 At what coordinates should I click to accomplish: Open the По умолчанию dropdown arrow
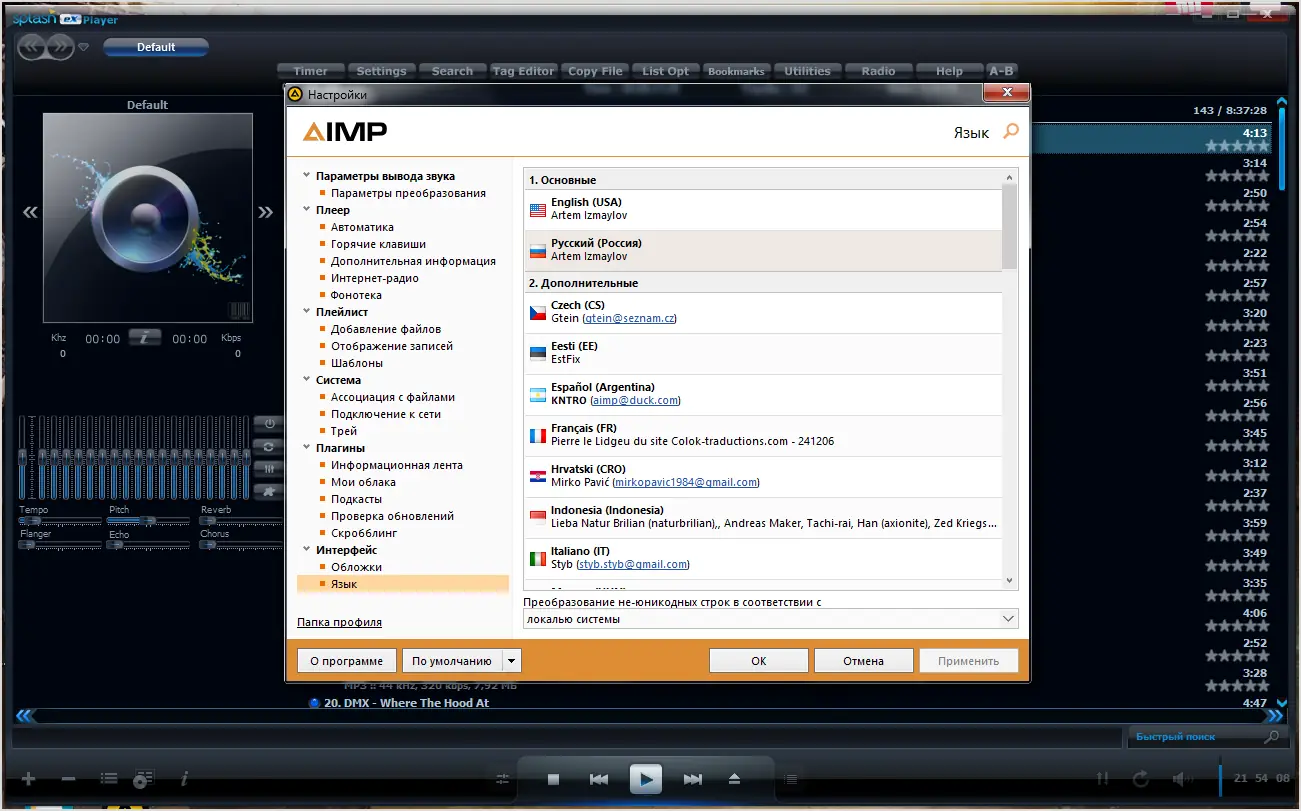point(512,661)
